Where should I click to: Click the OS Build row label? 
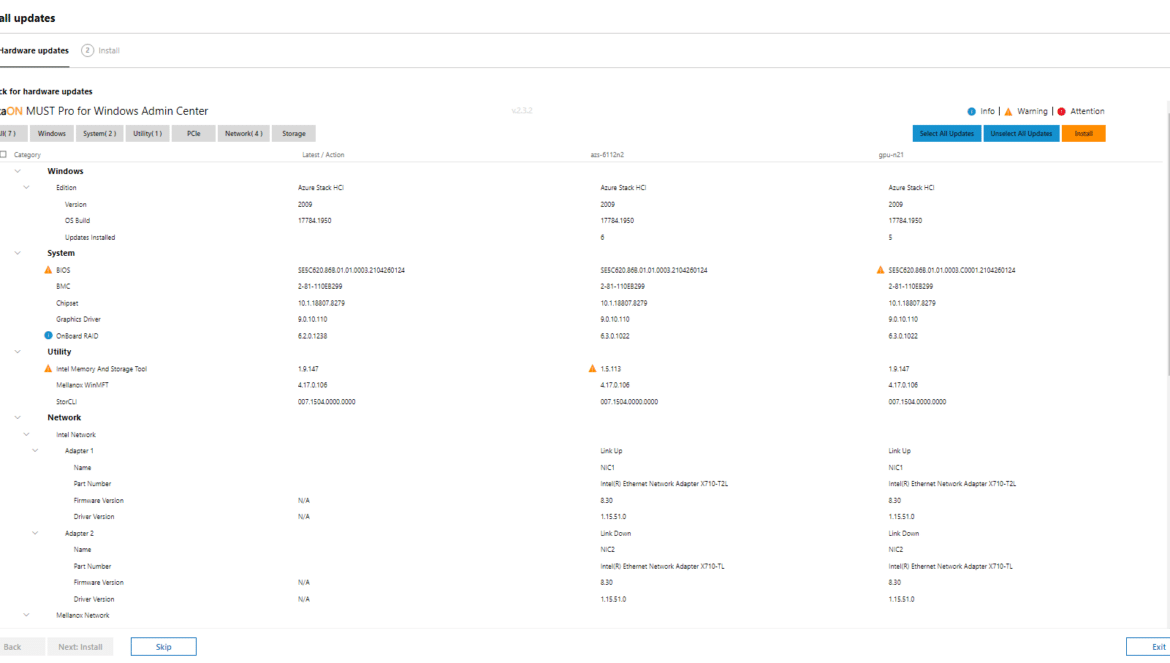[x=77, y=221]
